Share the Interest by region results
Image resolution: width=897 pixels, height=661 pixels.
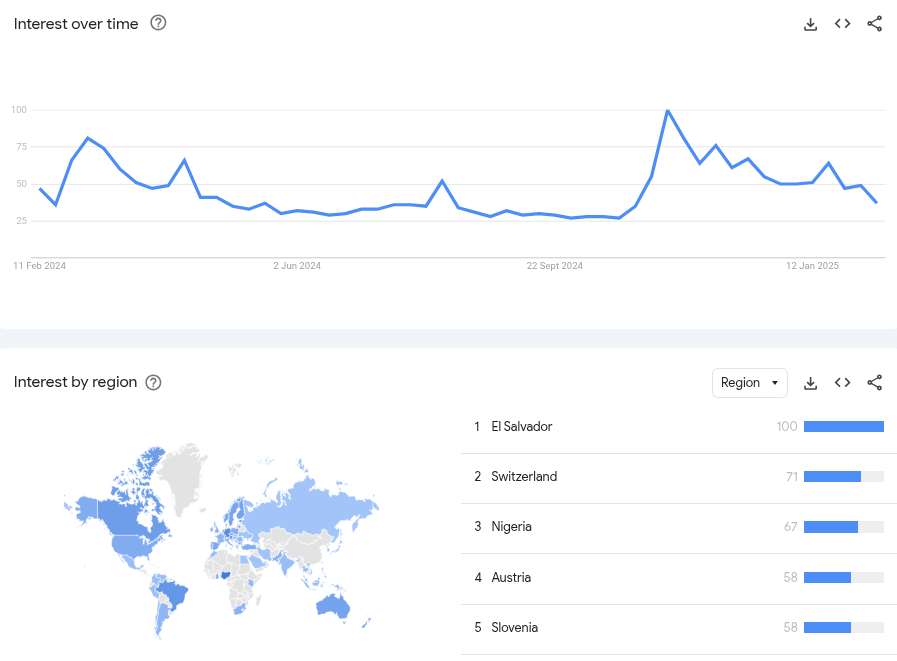click(875, 382)
